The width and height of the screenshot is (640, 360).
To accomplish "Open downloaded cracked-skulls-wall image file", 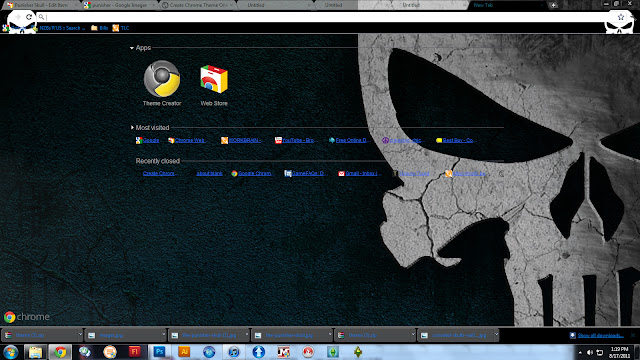I will tap(456, 335).
